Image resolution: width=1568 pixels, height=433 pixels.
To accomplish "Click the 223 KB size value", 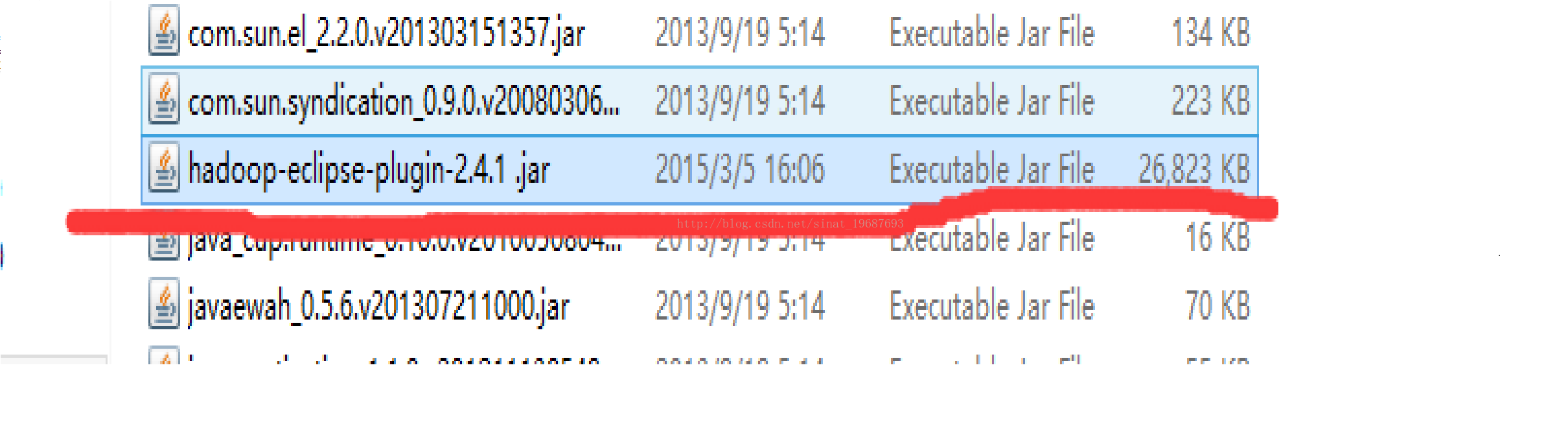I will pyautogui.click(x=1211, y=101).
